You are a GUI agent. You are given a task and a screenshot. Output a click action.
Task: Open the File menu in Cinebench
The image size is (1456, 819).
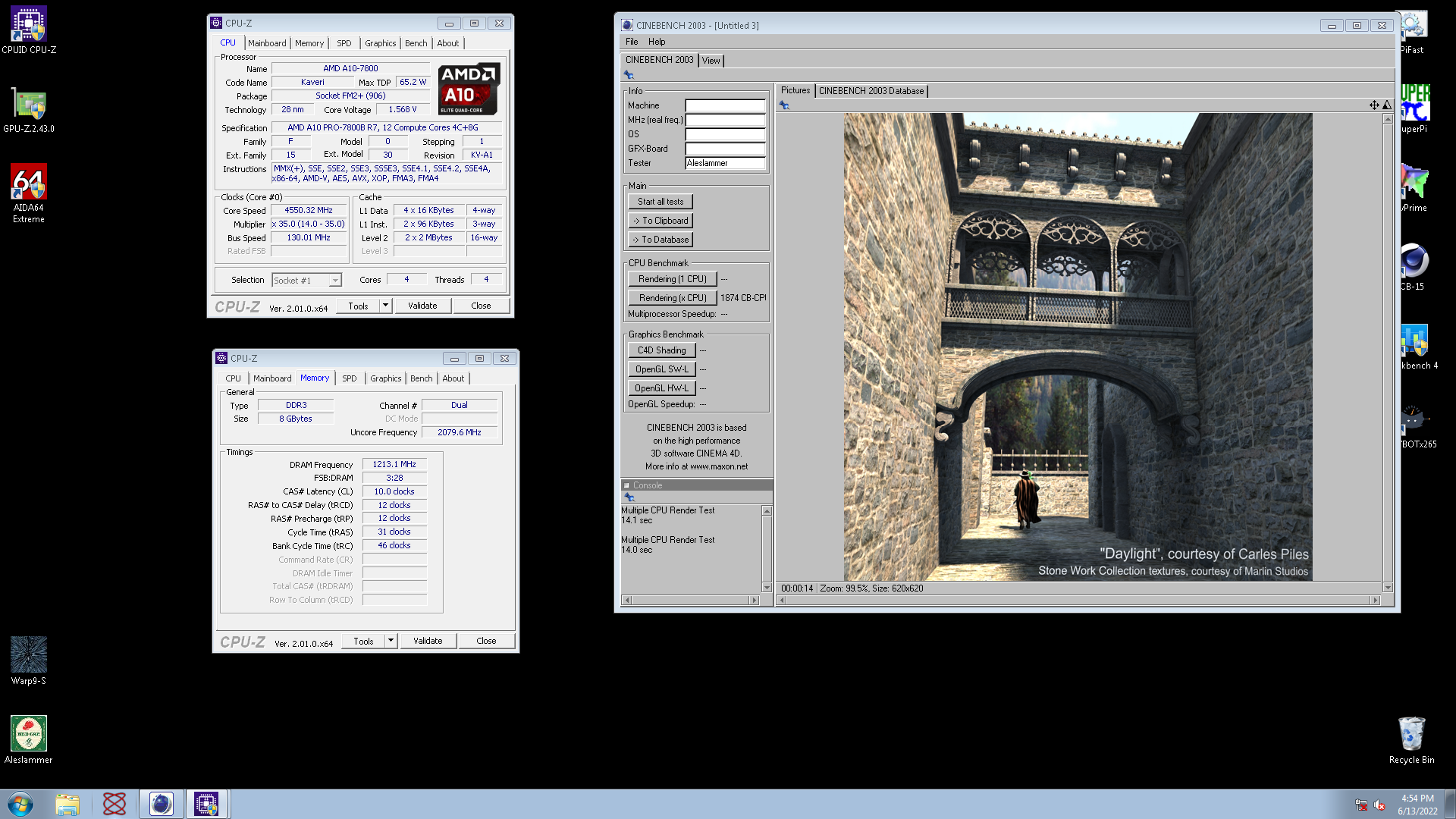632,42
